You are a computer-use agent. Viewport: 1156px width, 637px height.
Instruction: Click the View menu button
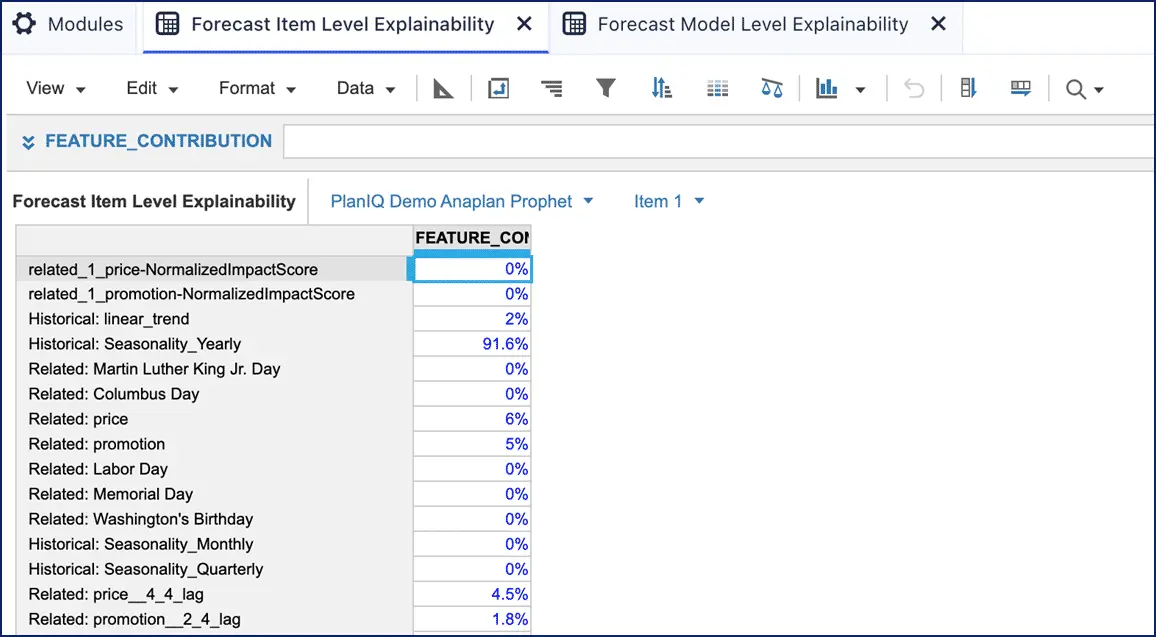(x=55, y=88)
